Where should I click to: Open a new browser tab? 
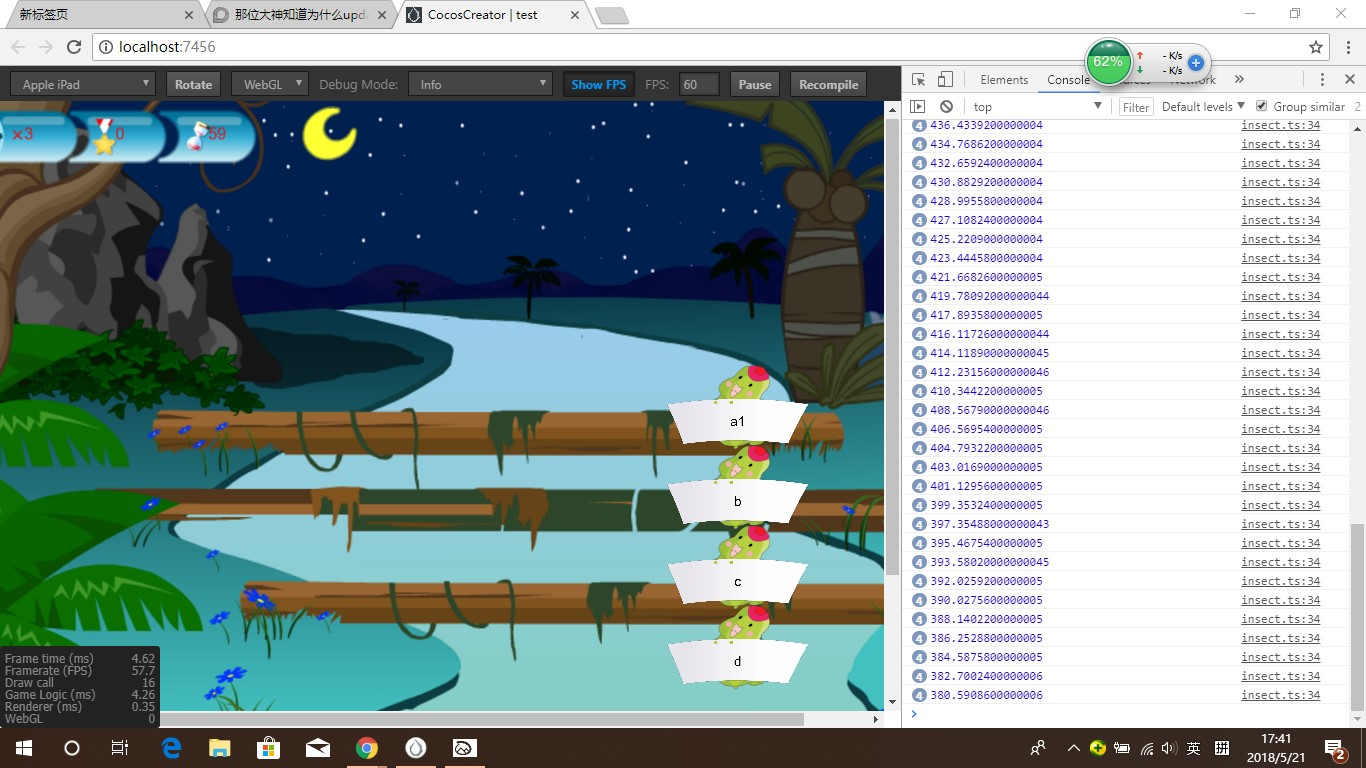612,16
